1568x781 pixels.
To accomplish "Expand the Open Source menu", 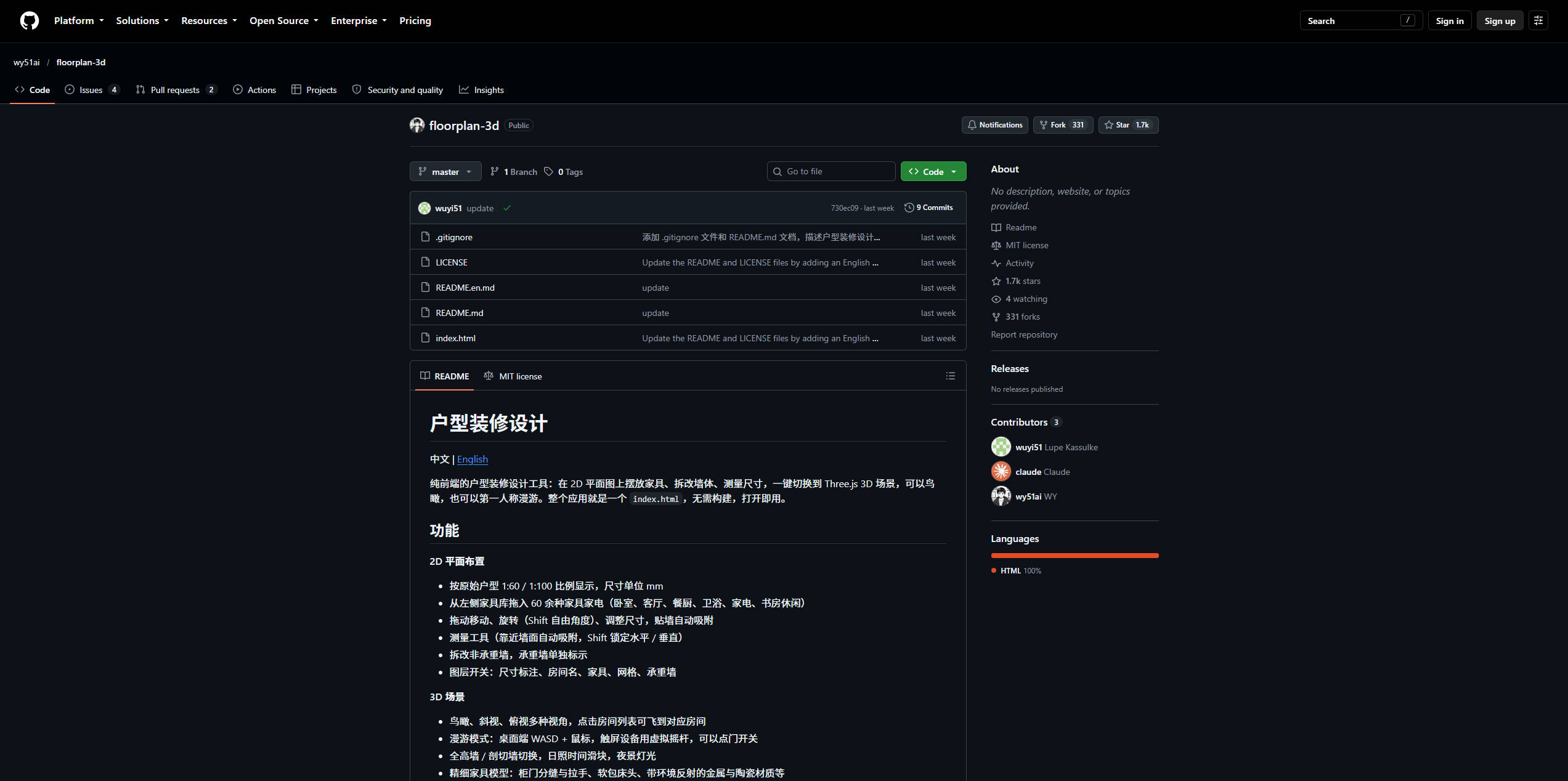I will (284, 20).
